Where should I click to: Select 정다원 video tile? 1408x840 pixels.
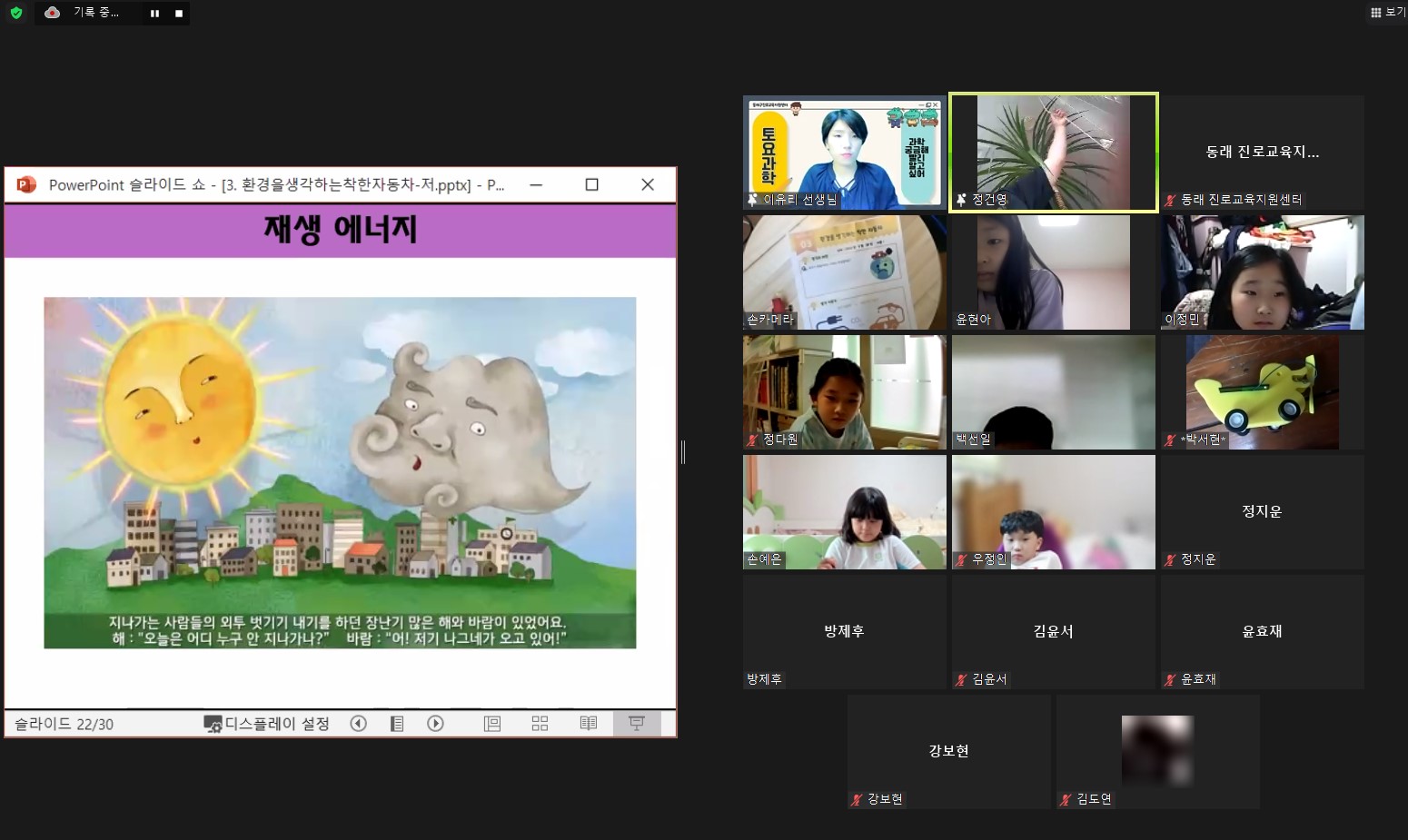[845, 392]
